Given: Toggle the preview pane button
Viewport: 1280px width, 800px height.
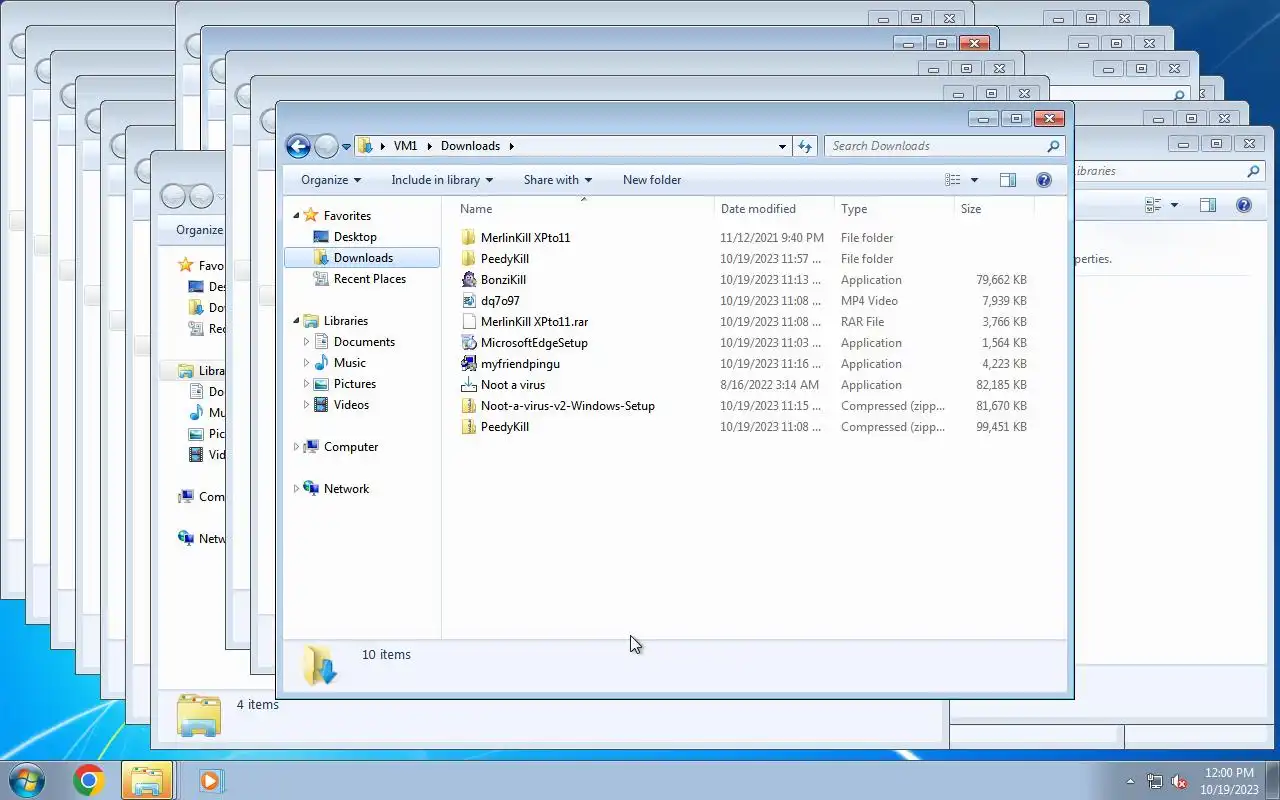Looking at the screenshot, I should point(1008,180).
